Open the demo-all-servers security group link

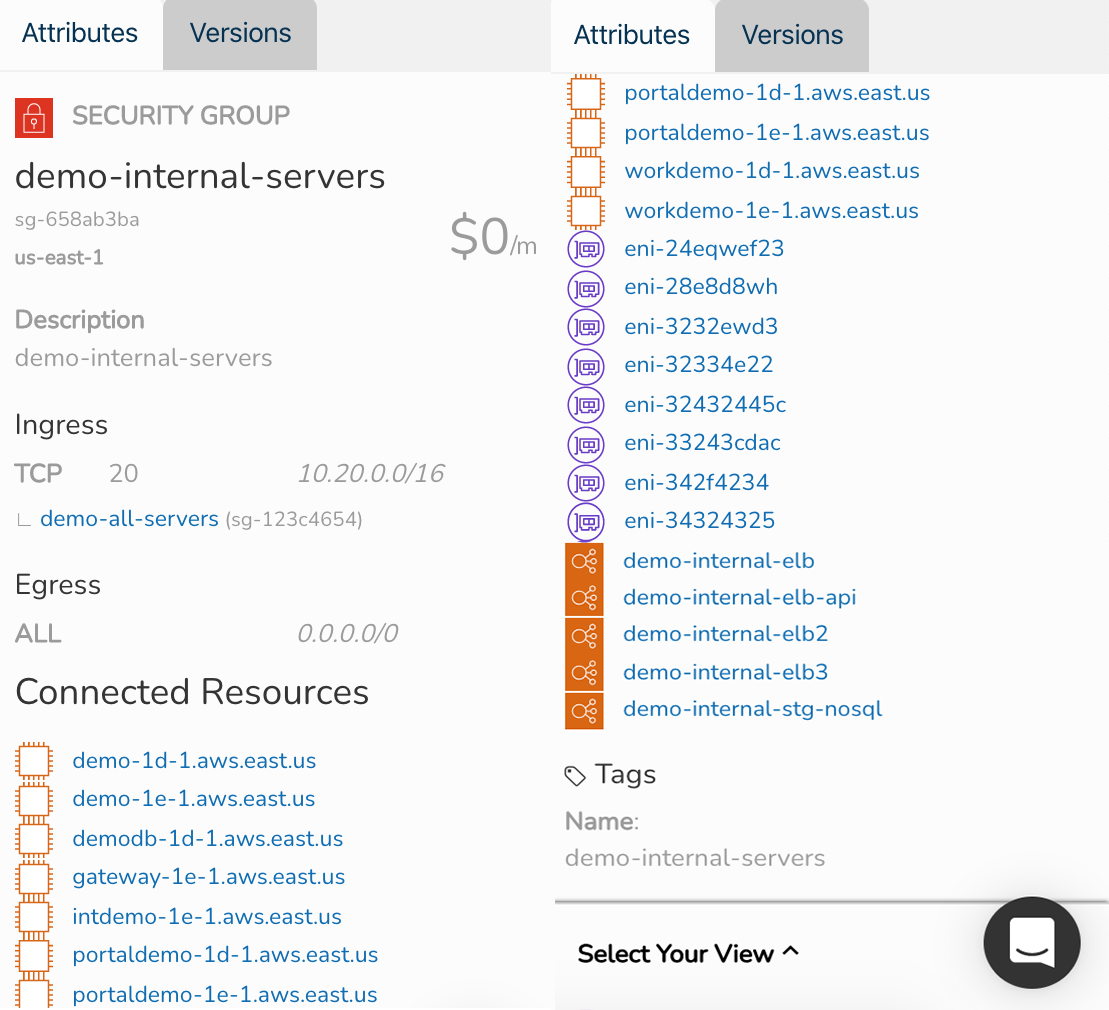[128, 518]
